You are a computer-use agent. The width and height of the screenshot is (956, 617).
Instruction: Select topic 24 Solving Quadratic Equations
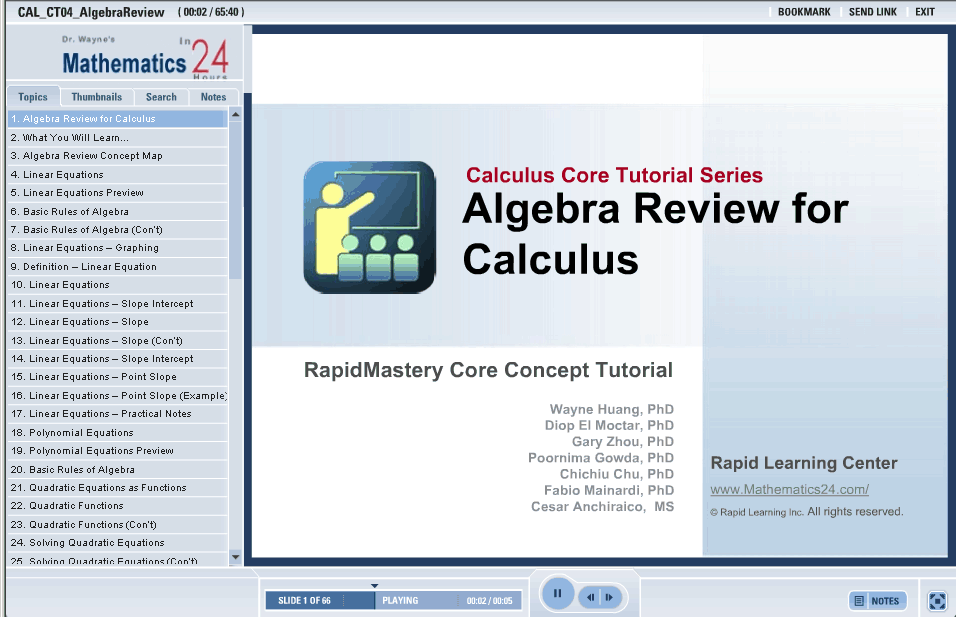point(118,543)
